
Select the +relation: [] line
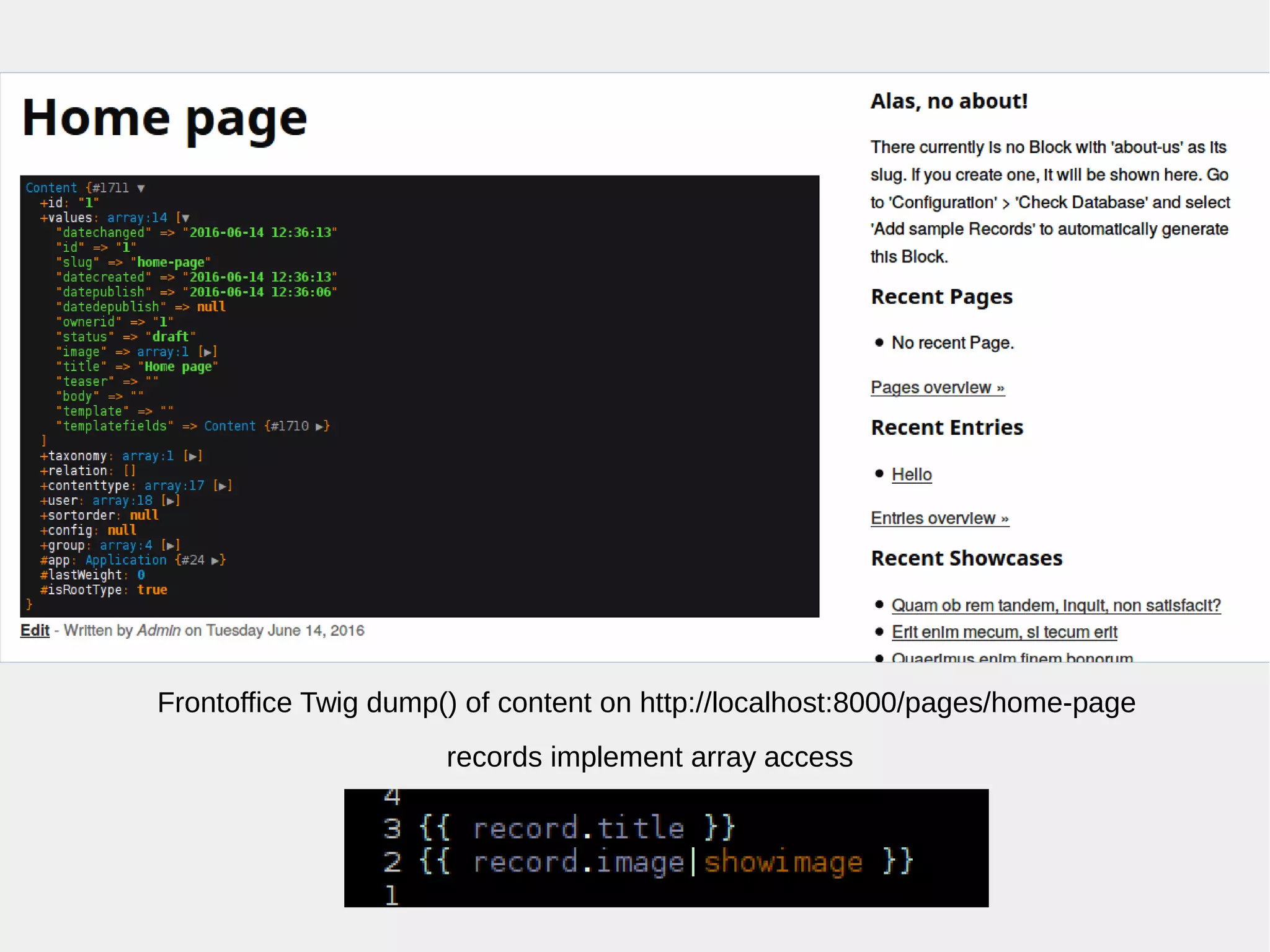tap(87, 471)
